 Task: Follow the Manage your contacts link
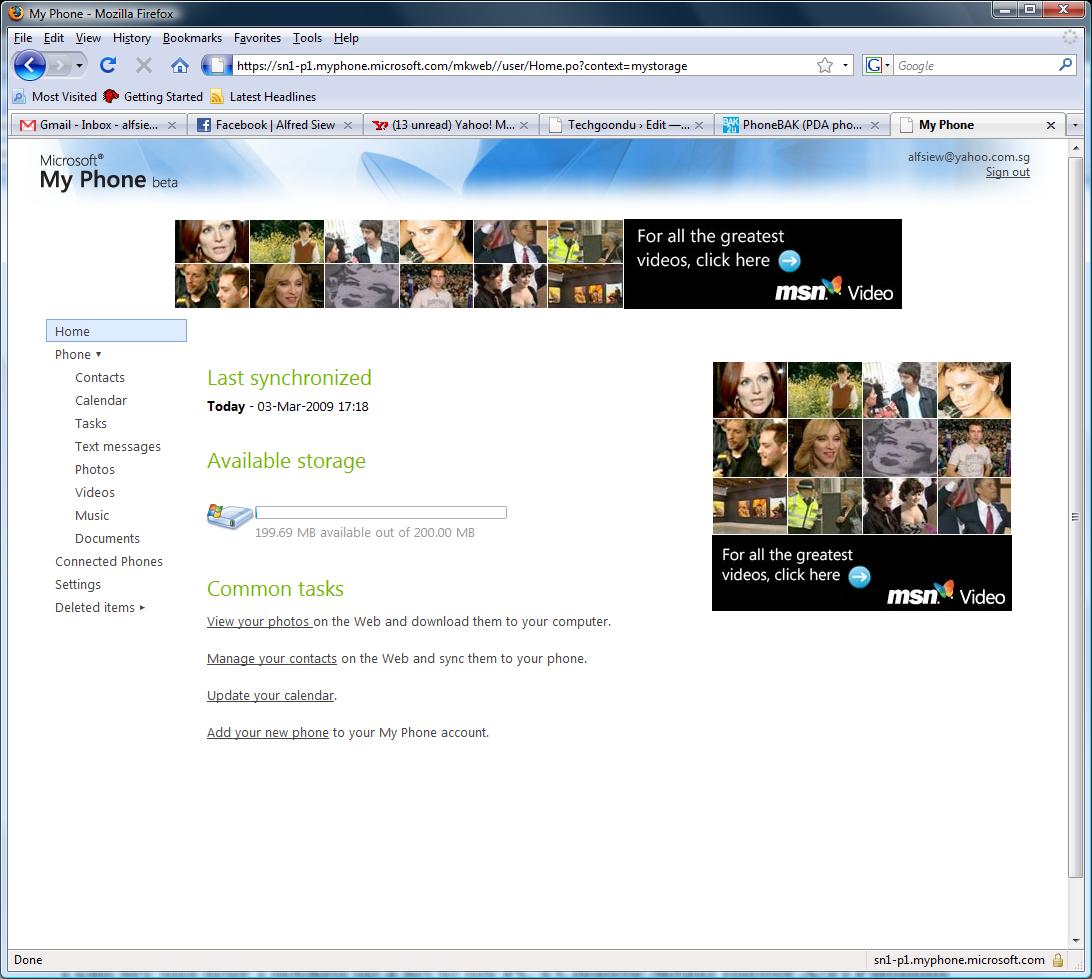(x=272, y=659)
